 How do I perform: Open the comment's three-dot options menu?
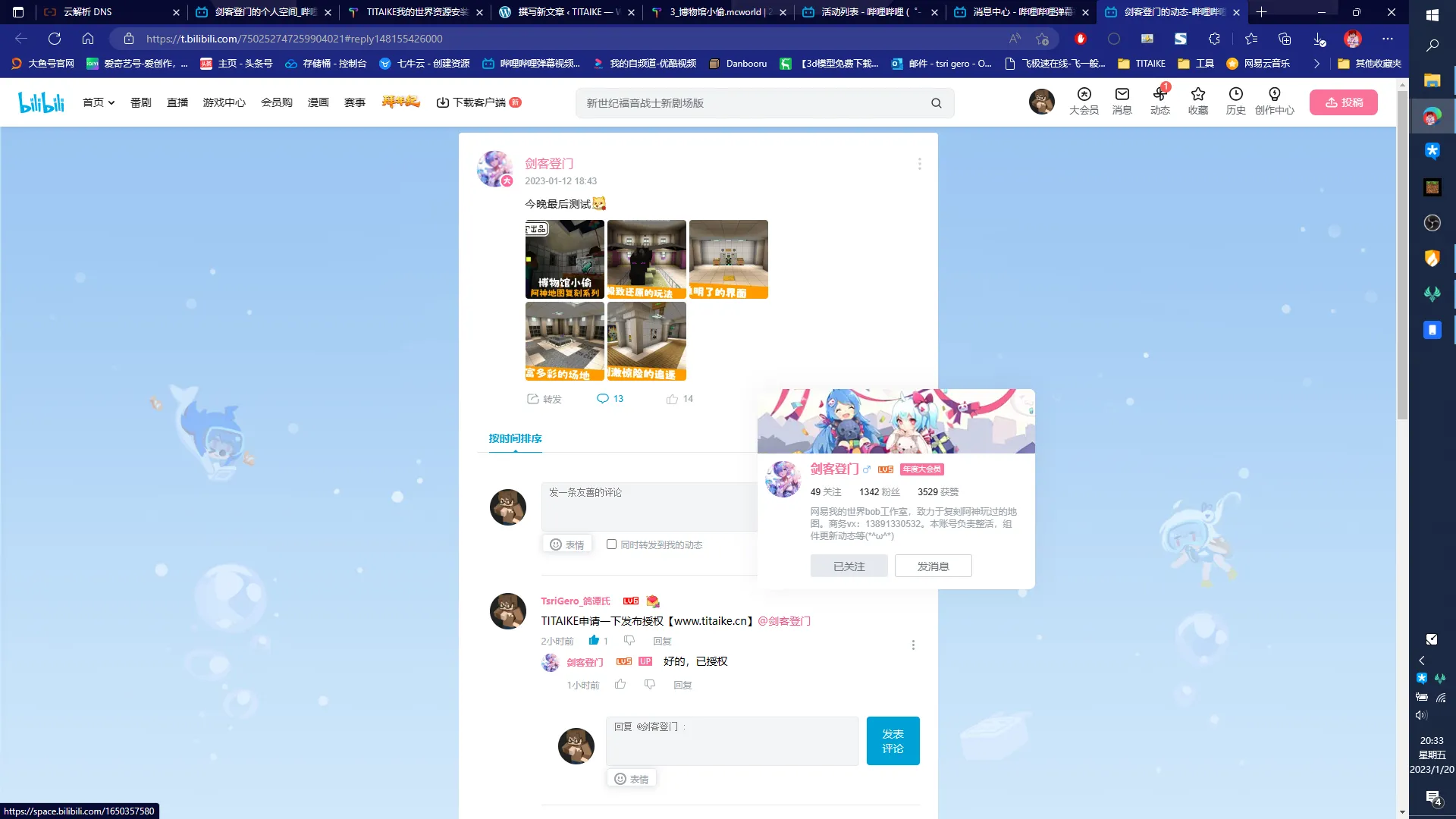(913, 645)
